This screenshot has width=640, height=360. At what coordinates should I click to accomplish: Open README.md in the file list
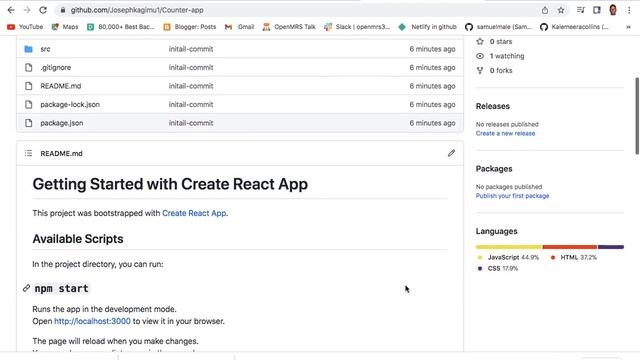pyautogui.click(x=60, y=86)
